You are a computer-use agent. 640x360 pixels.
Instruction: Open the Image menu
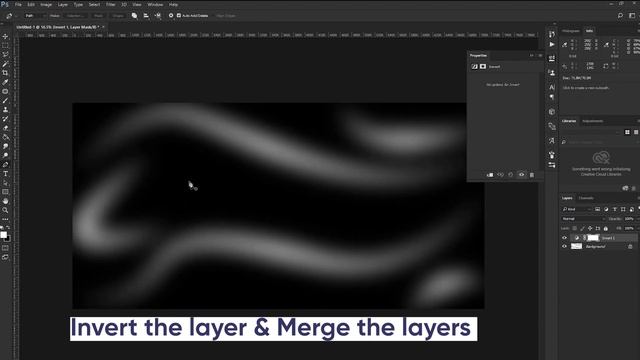tap(46, 4)
